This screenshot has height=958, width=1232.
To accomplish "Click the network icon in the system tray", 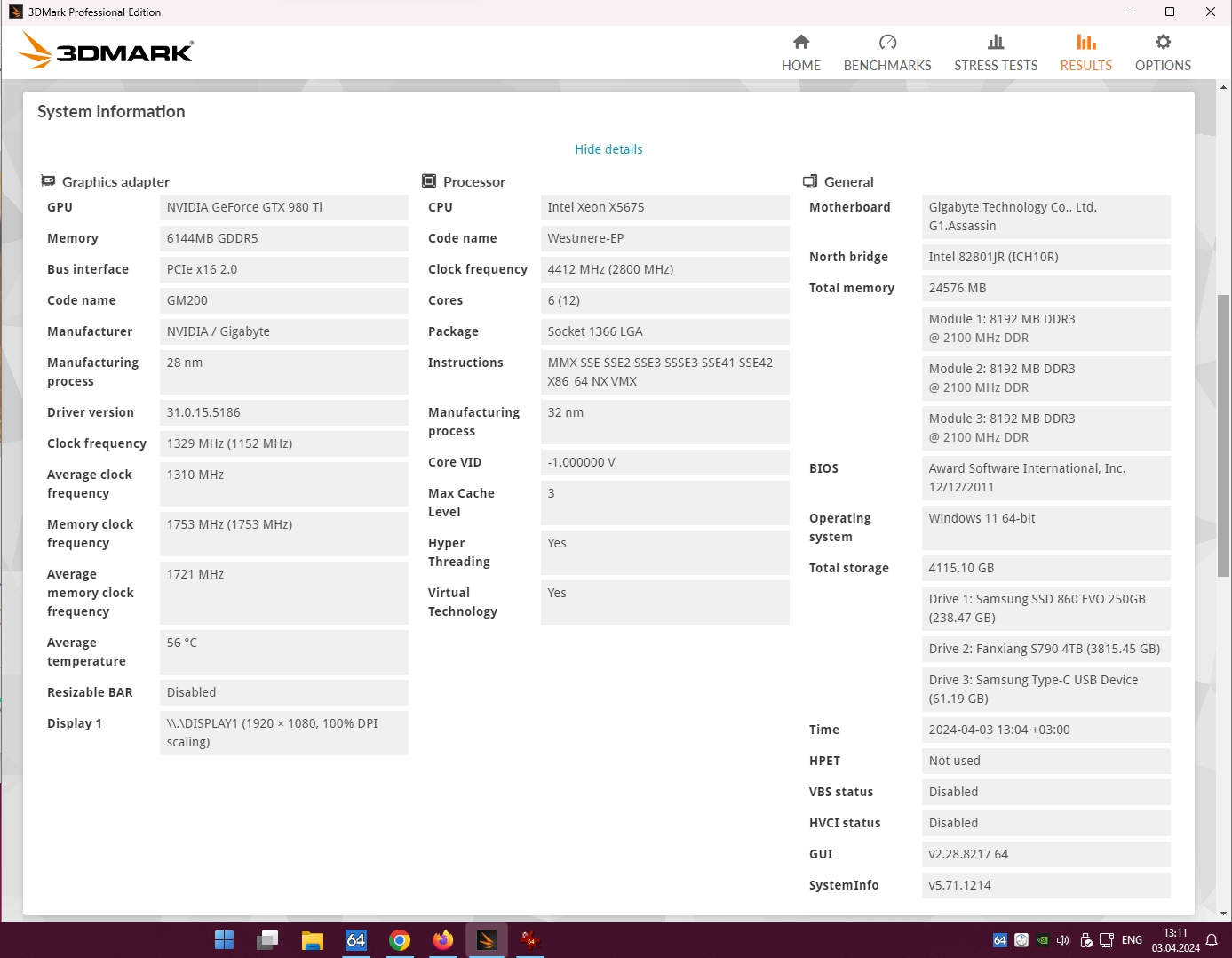I will pyautogui.click(x=1107, y=940).
